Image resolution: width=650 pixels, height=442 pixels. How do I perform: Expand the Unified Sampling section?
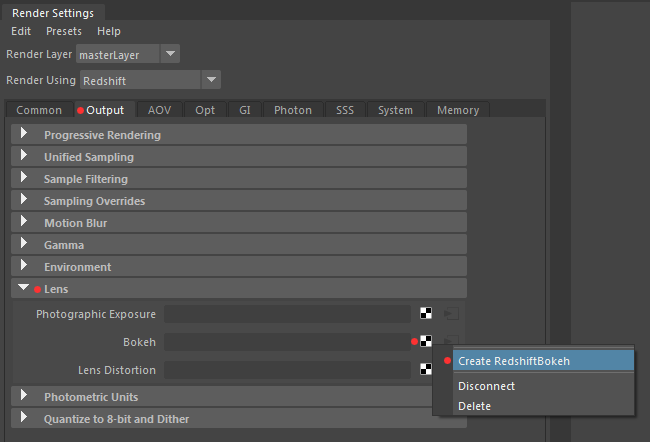pos(239,157)
